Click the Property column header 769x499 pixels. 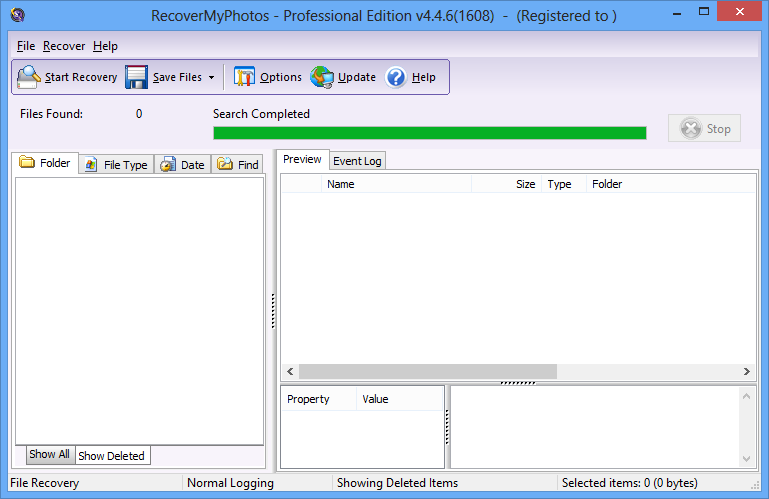click(319, 399)
